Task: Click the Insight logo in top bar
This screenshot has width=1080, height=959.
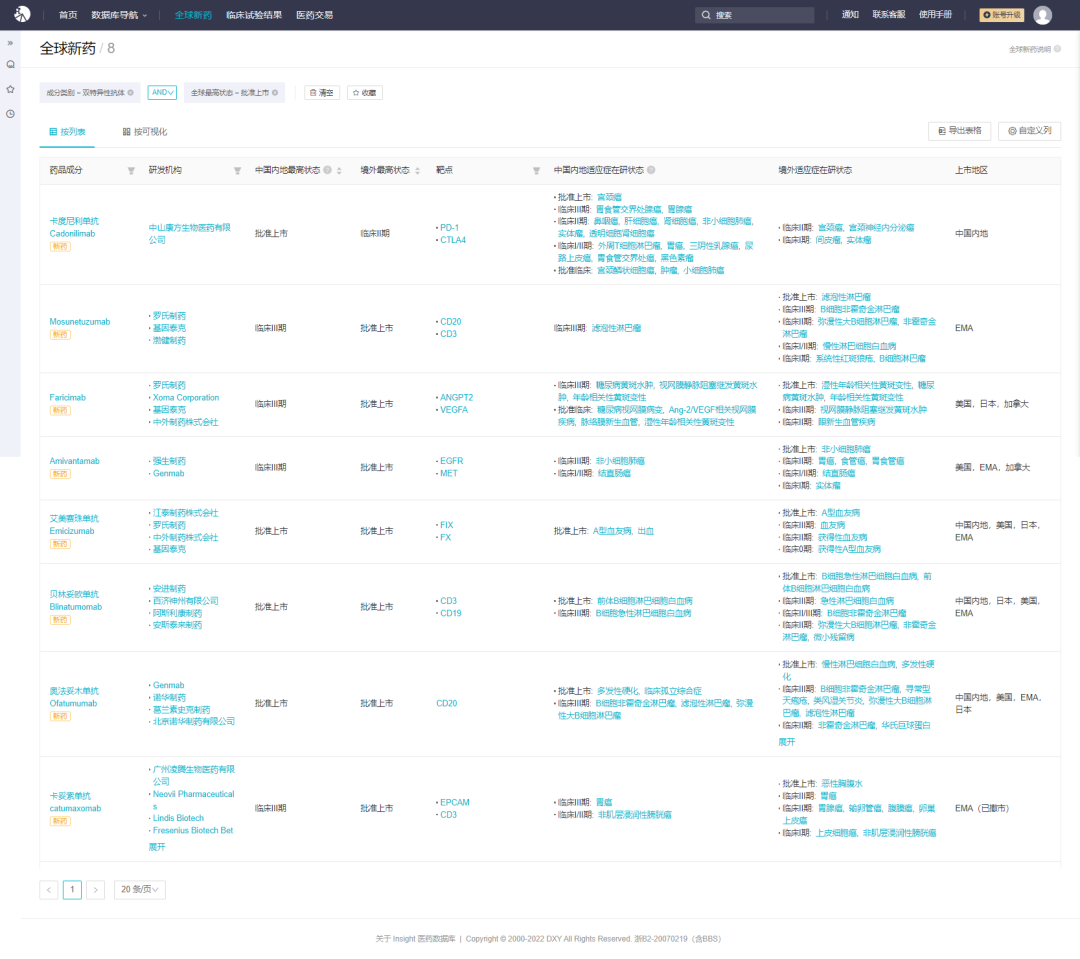Action: [22, 14]
